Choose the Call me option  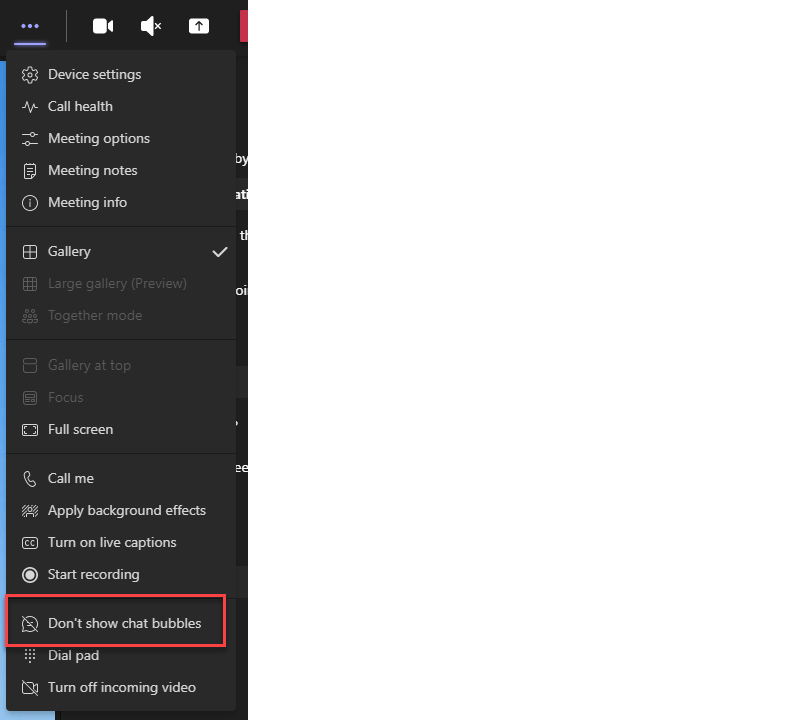[70, 478]
